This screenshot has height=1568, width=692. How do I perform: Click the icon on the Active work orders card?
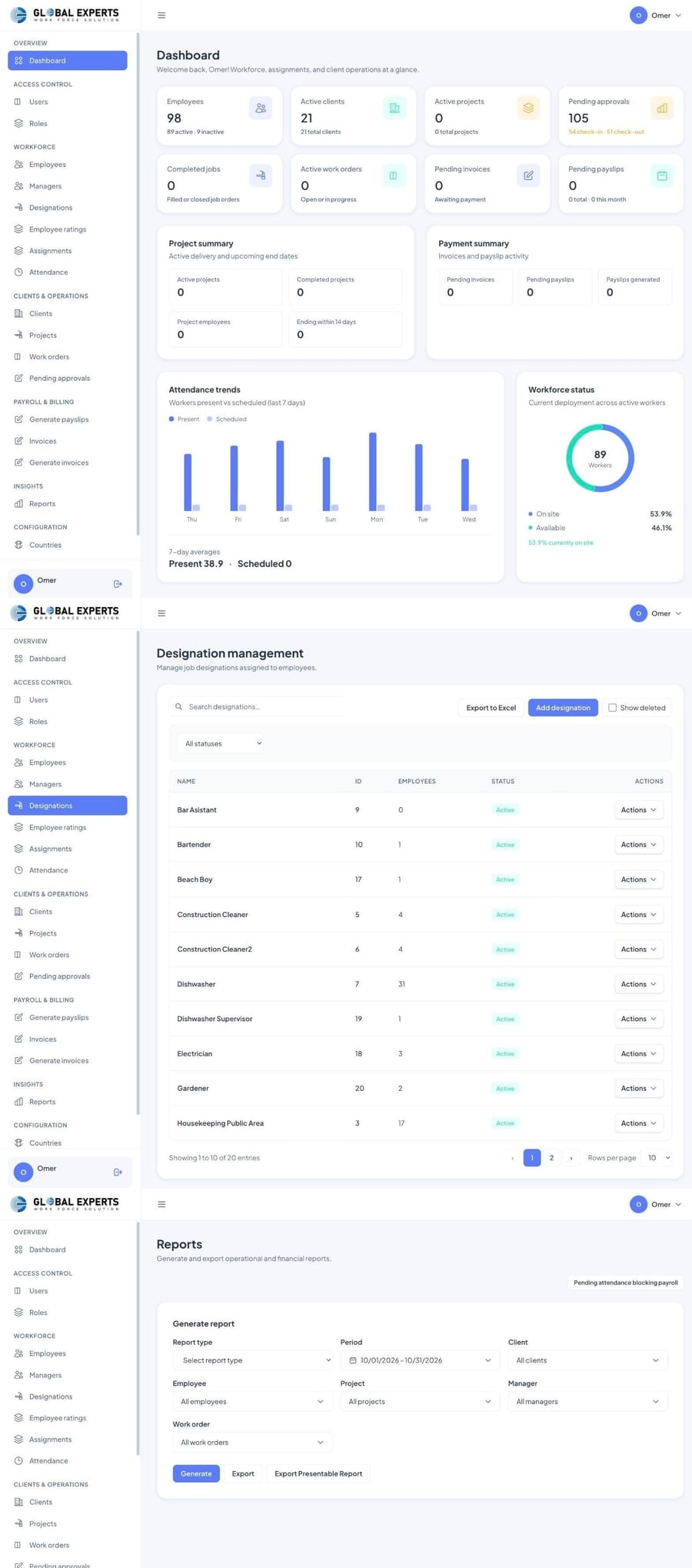394,175
